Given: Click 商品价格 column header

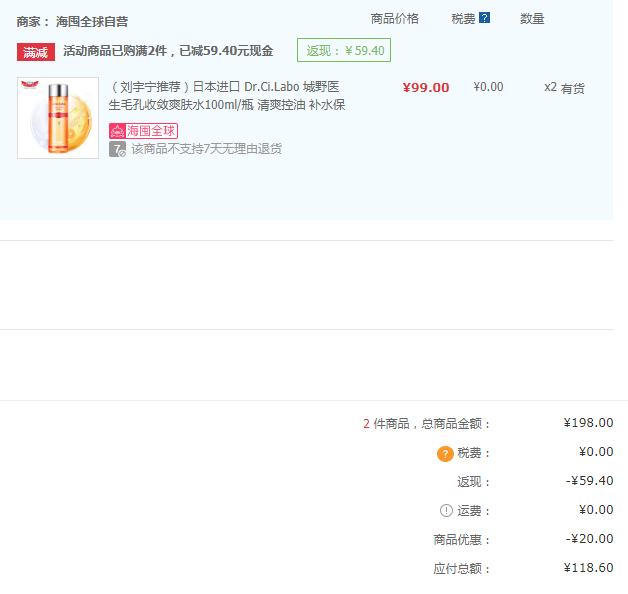Looking at the screenshot, I should pyautogui.click(x=395, y=18).
